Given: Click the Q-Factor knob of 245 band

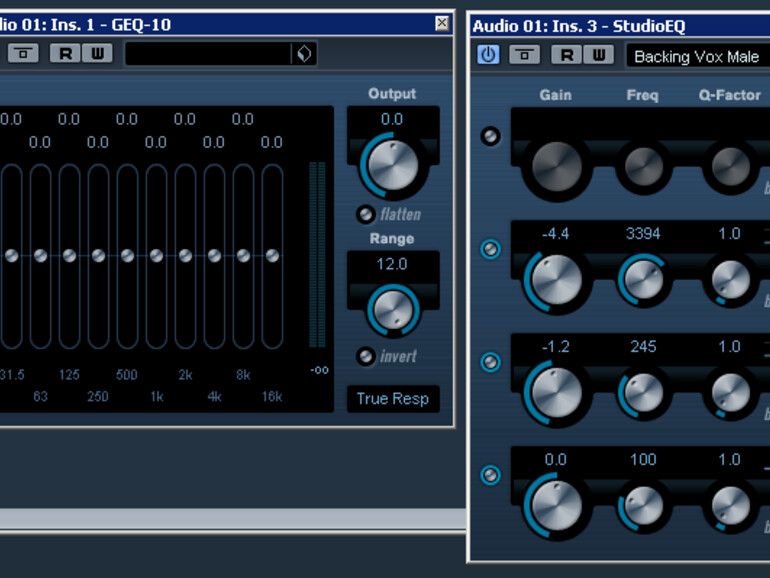Looking at the screenshot, I should click(x=731, y=393).
